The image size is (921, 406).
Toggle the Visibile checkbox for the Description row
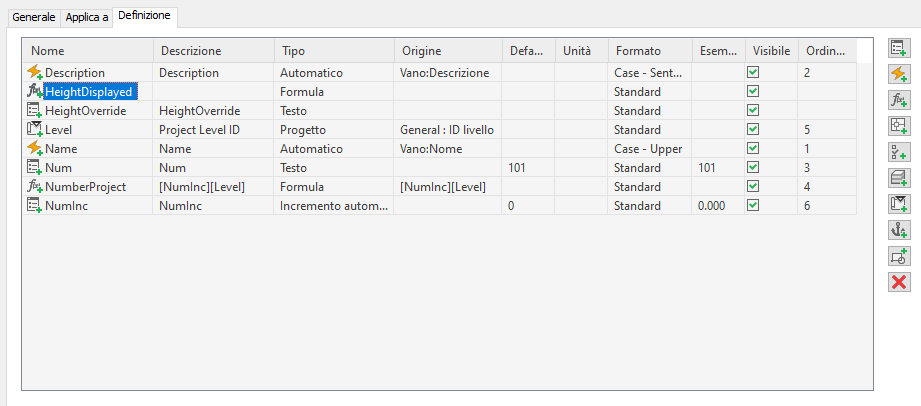point(753,73)
